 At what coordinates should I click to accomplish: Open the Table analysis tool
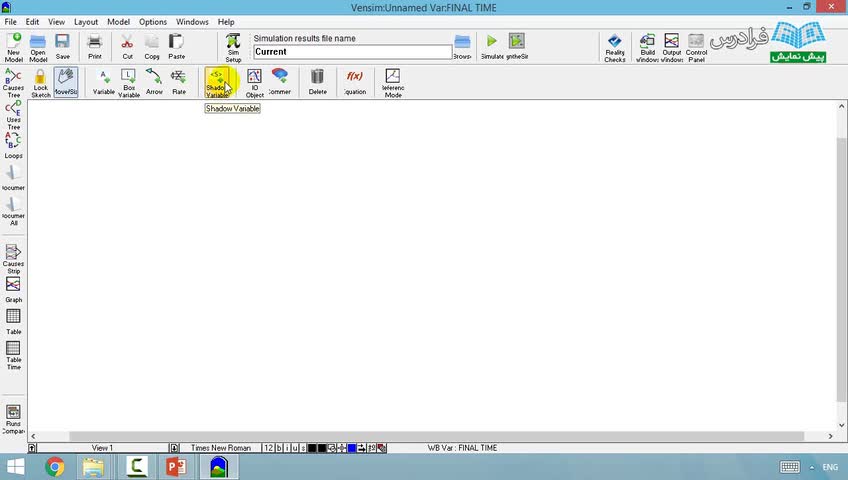13,322
